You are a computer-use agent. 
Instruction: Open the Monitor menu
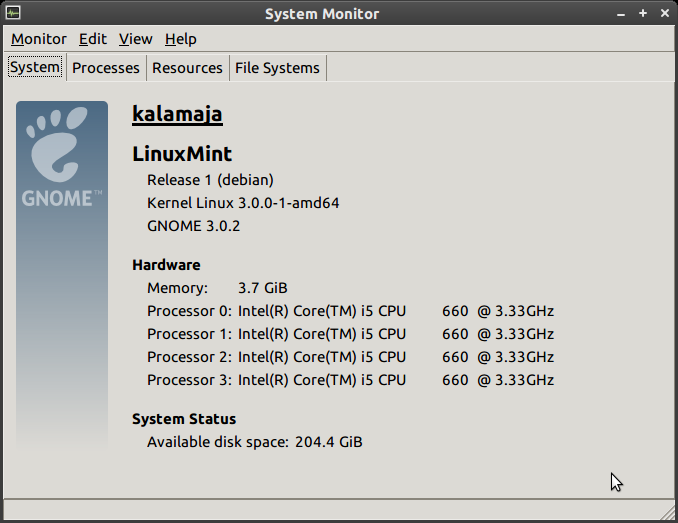click(39, 39)
